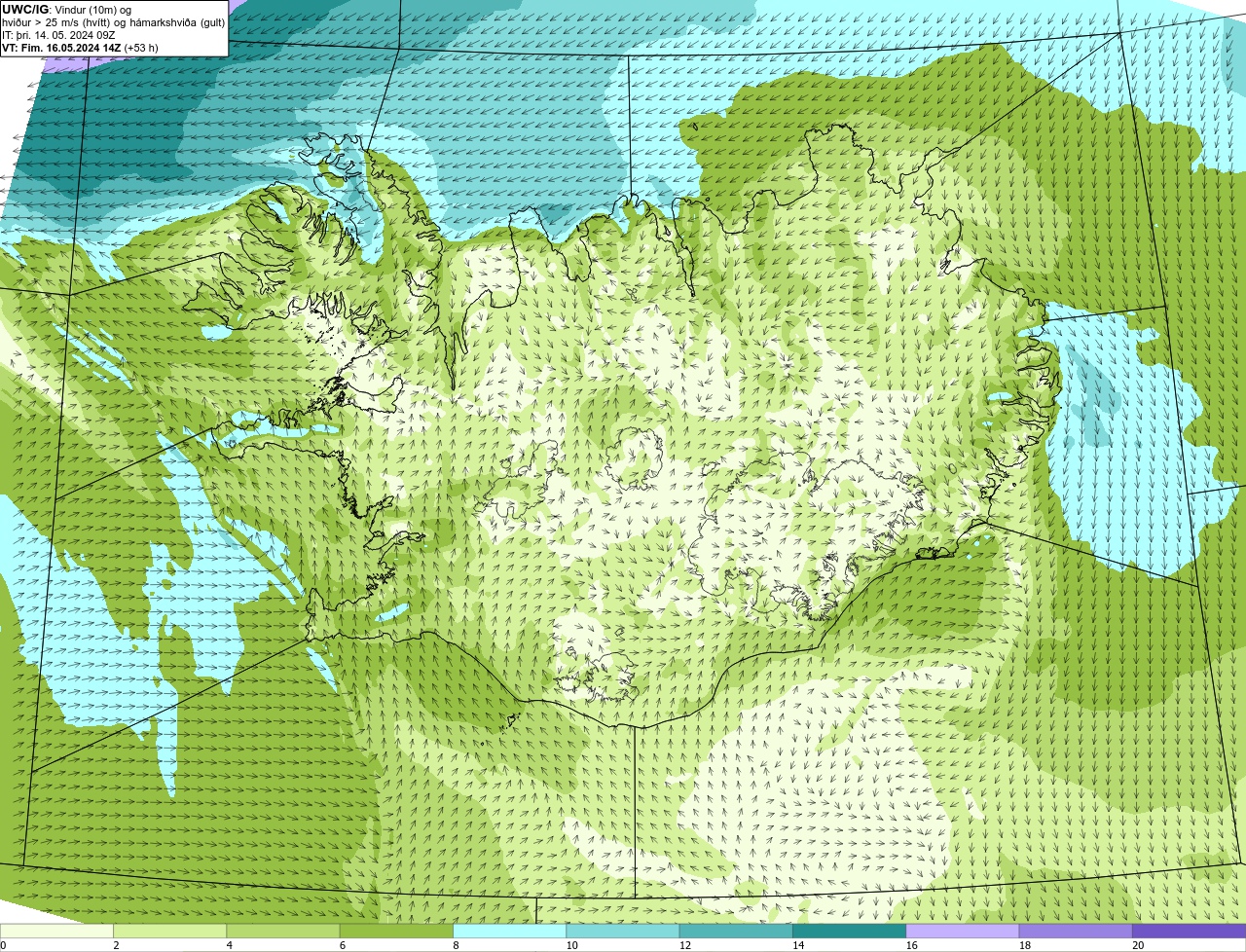The height and width of the screenshot is (952, 1246).
Task: Click the '0' label on the wind scale
Action: (3, 945)
